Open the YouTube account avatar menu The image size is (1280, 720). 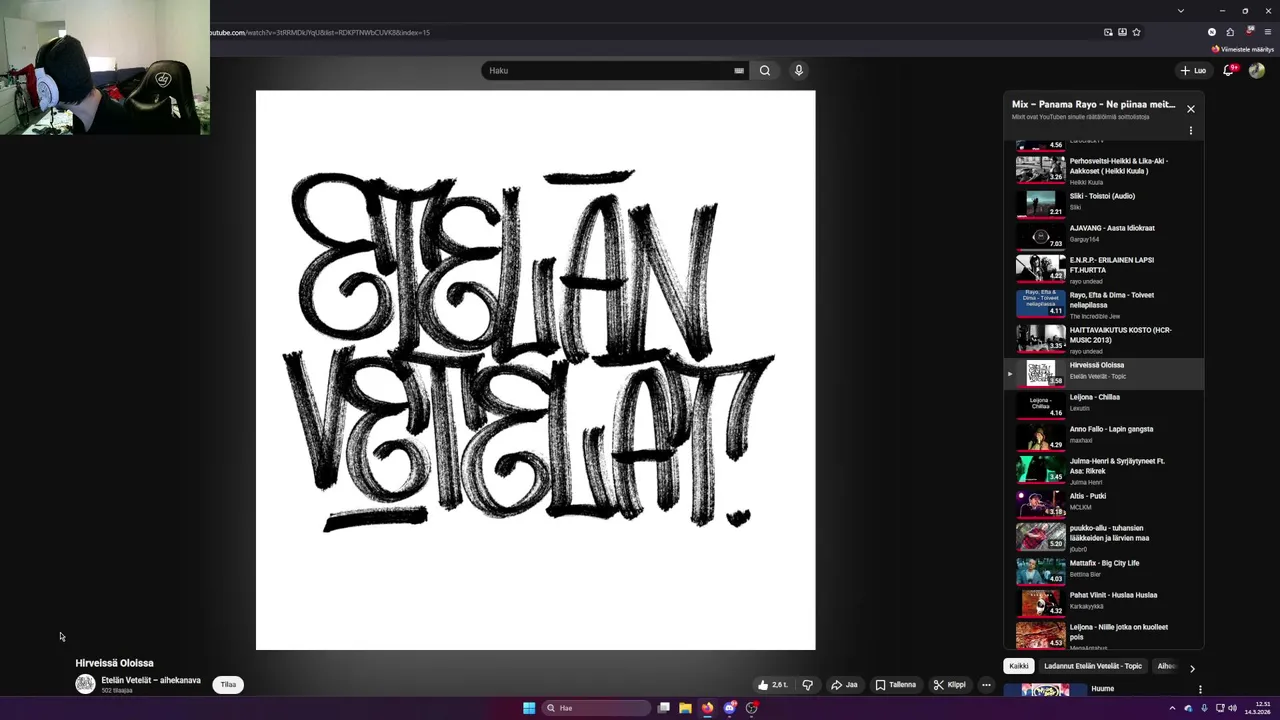point(1257,70)
